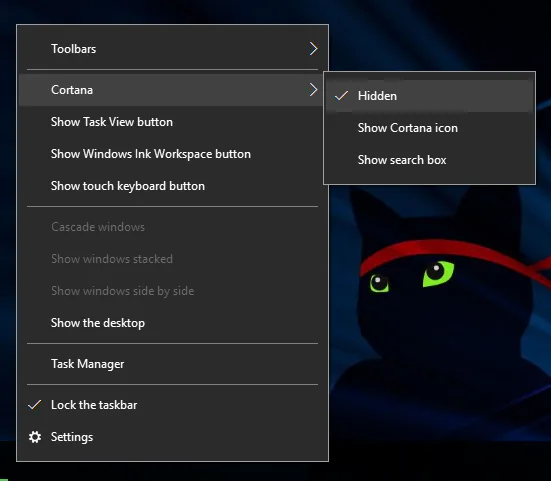Click Cascade windows entry
The image size is (551, 481).
point(173,227)
